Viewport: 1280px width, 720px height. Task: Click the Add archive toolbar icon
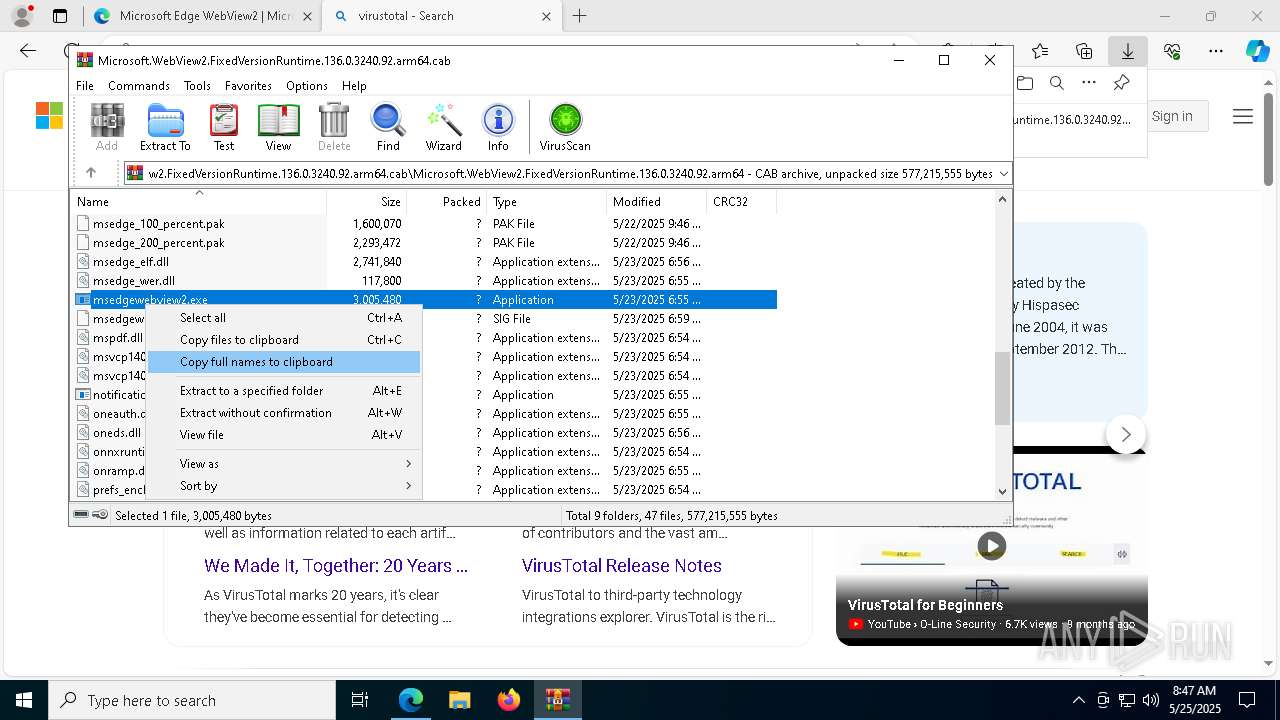pyautogui.click(x=107, y=127)
